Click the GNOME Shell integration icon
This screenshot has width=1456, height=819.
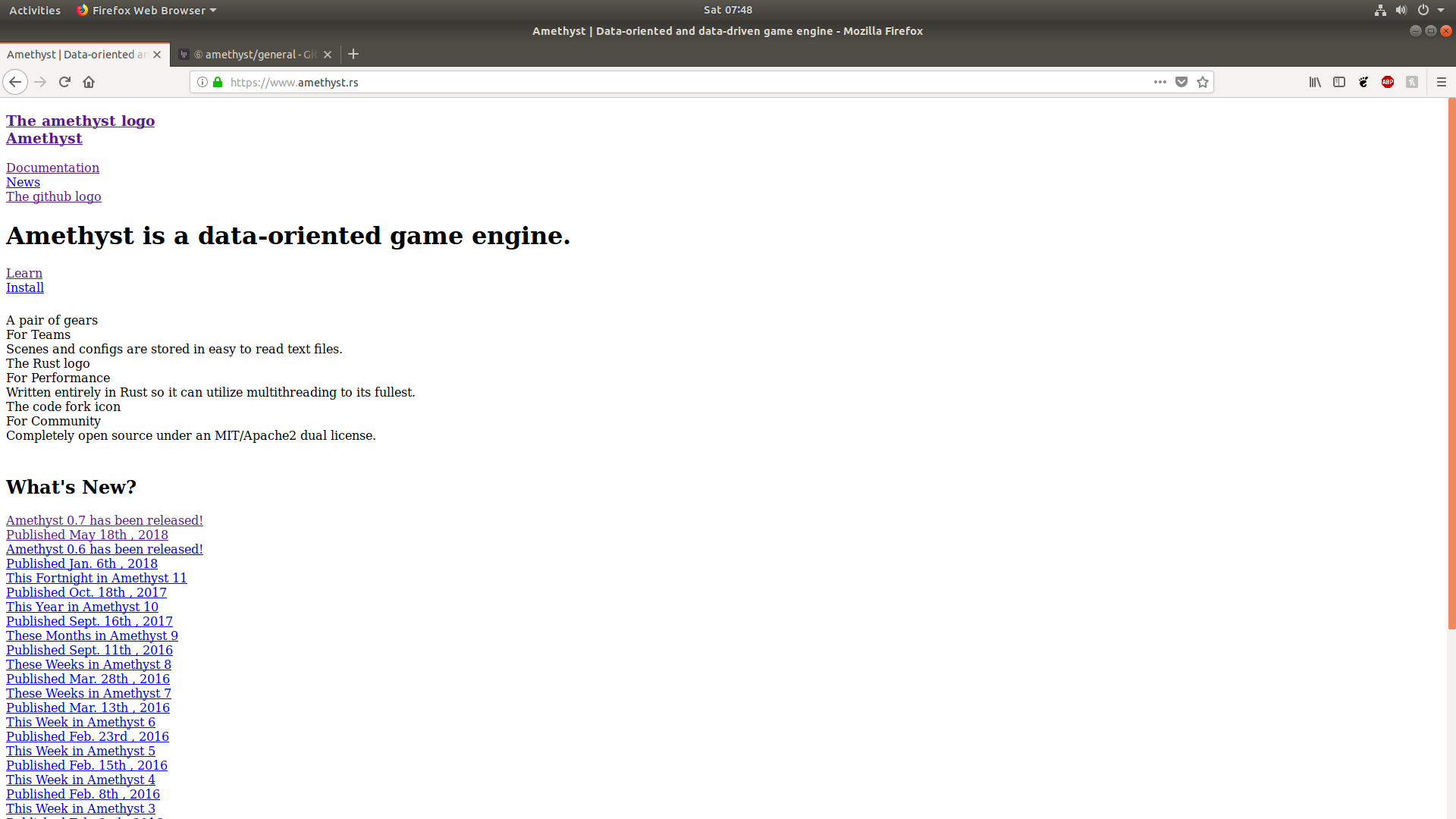coord(1363,82)
